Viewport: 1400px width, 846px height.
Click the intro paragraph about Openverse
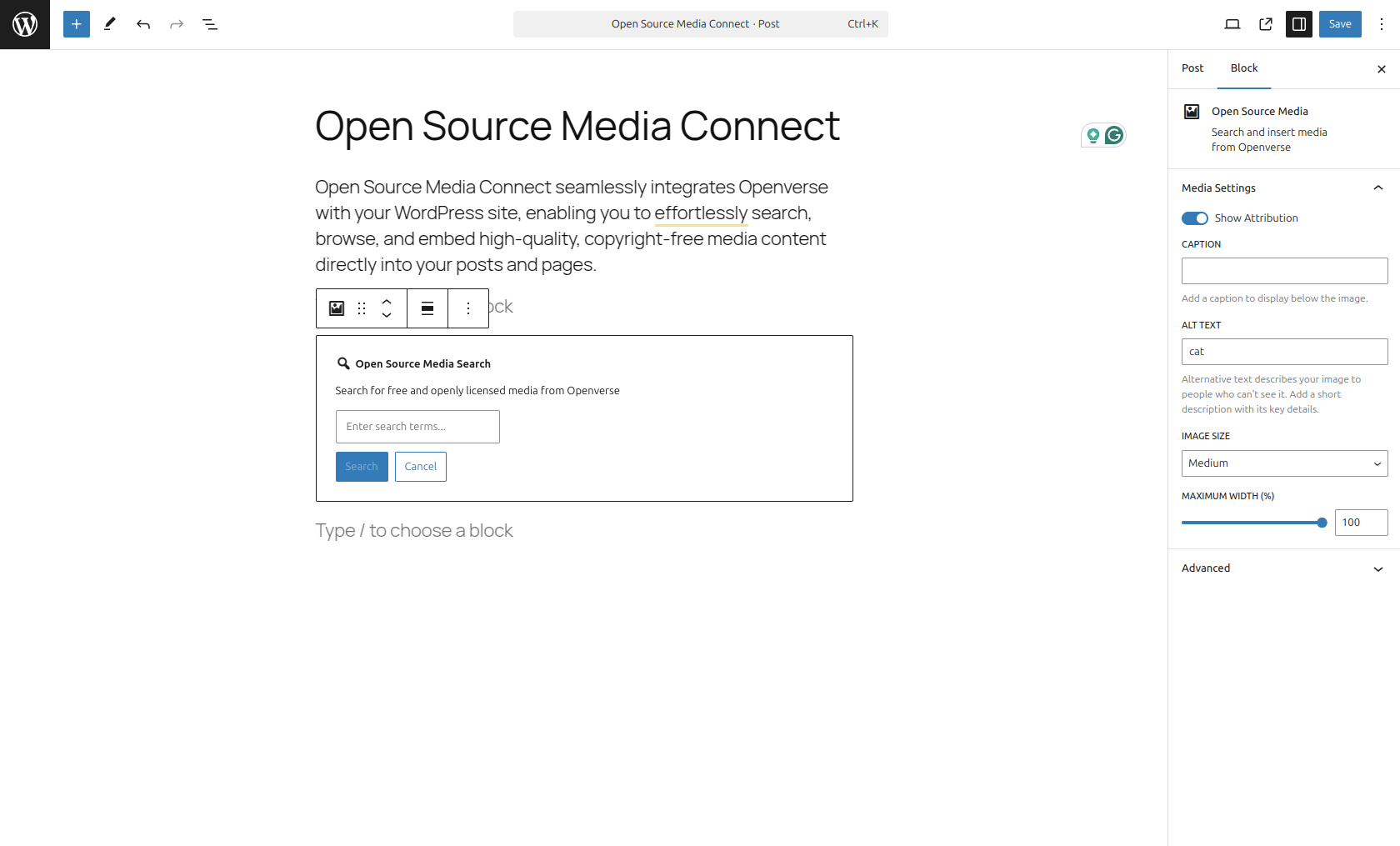[x=572, y=226]
